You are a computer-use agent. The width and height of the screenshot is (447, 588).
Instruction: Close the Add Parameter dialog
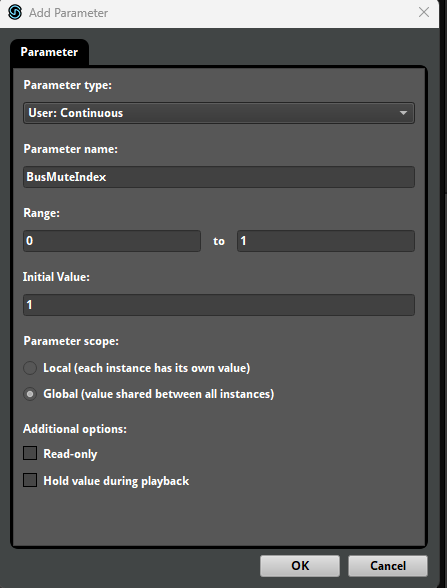424,12
